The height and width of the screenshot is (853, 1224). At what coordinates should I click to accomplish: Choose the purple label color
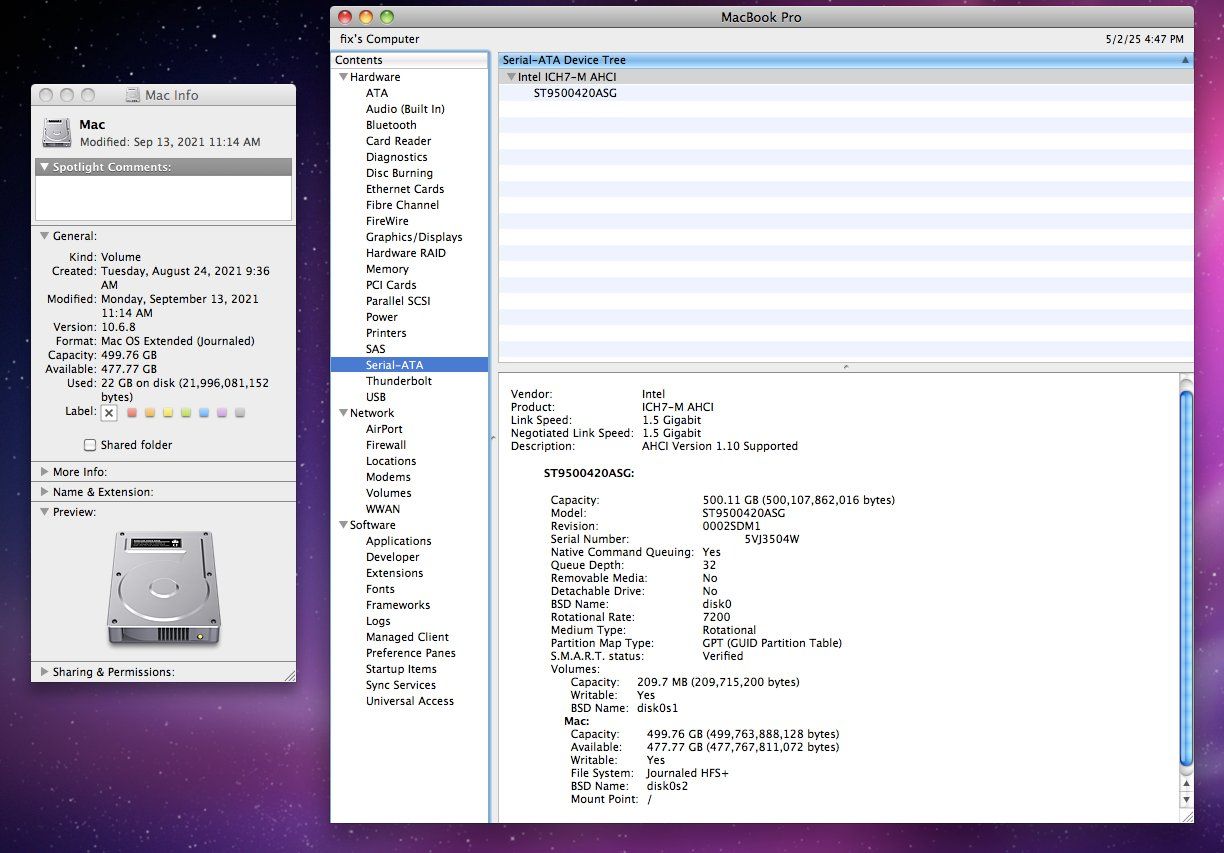point(222,412)
